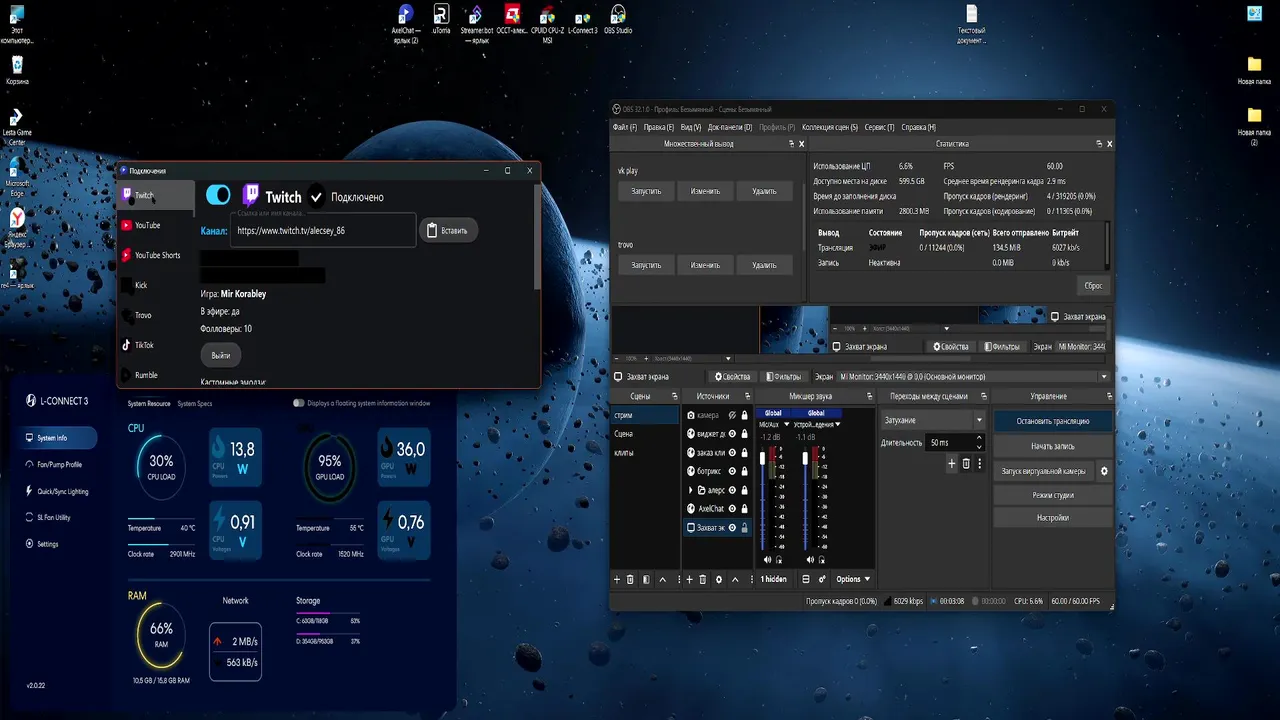Screen dimensions: 1280x720
Task: Undock the Multiple output panel
Action: pos(791,144)
